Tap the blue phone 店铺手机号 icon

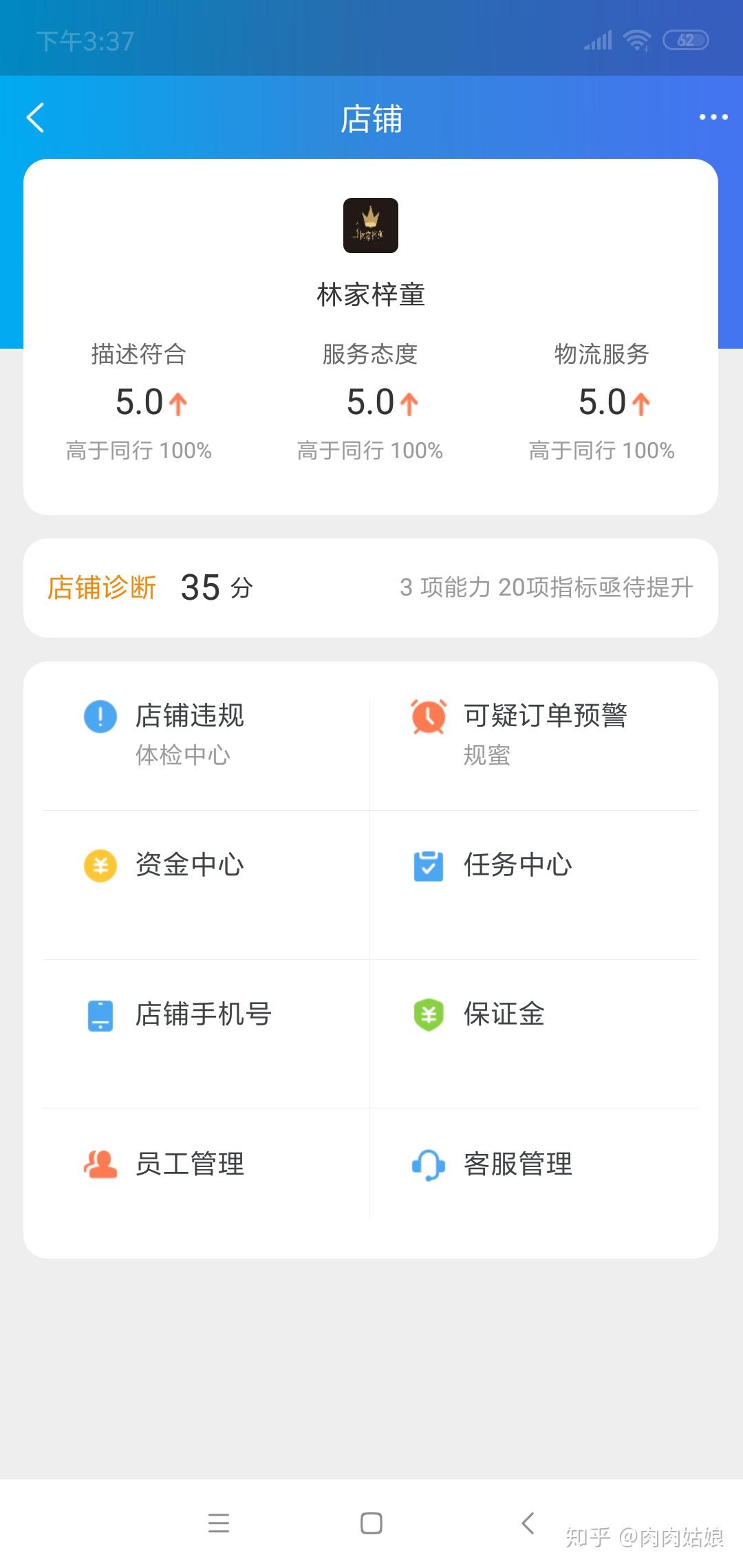click(x=100, y=1015)
